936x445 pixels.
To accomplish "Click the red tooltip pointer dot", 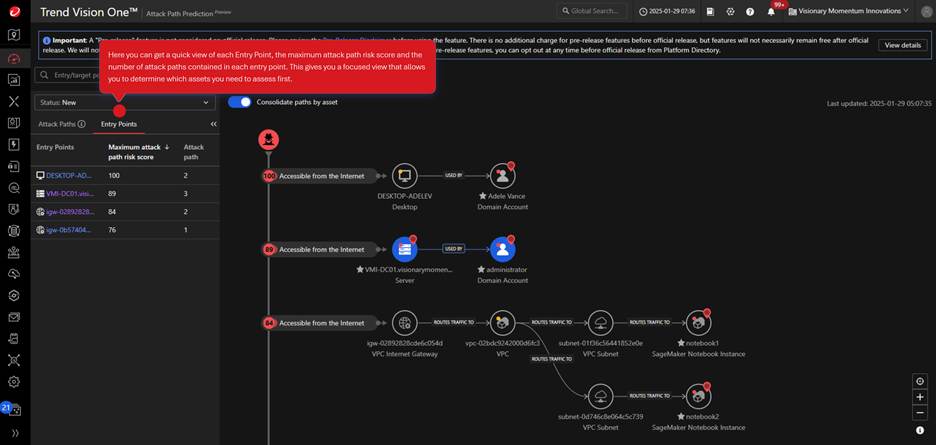I will click(119, 111).
